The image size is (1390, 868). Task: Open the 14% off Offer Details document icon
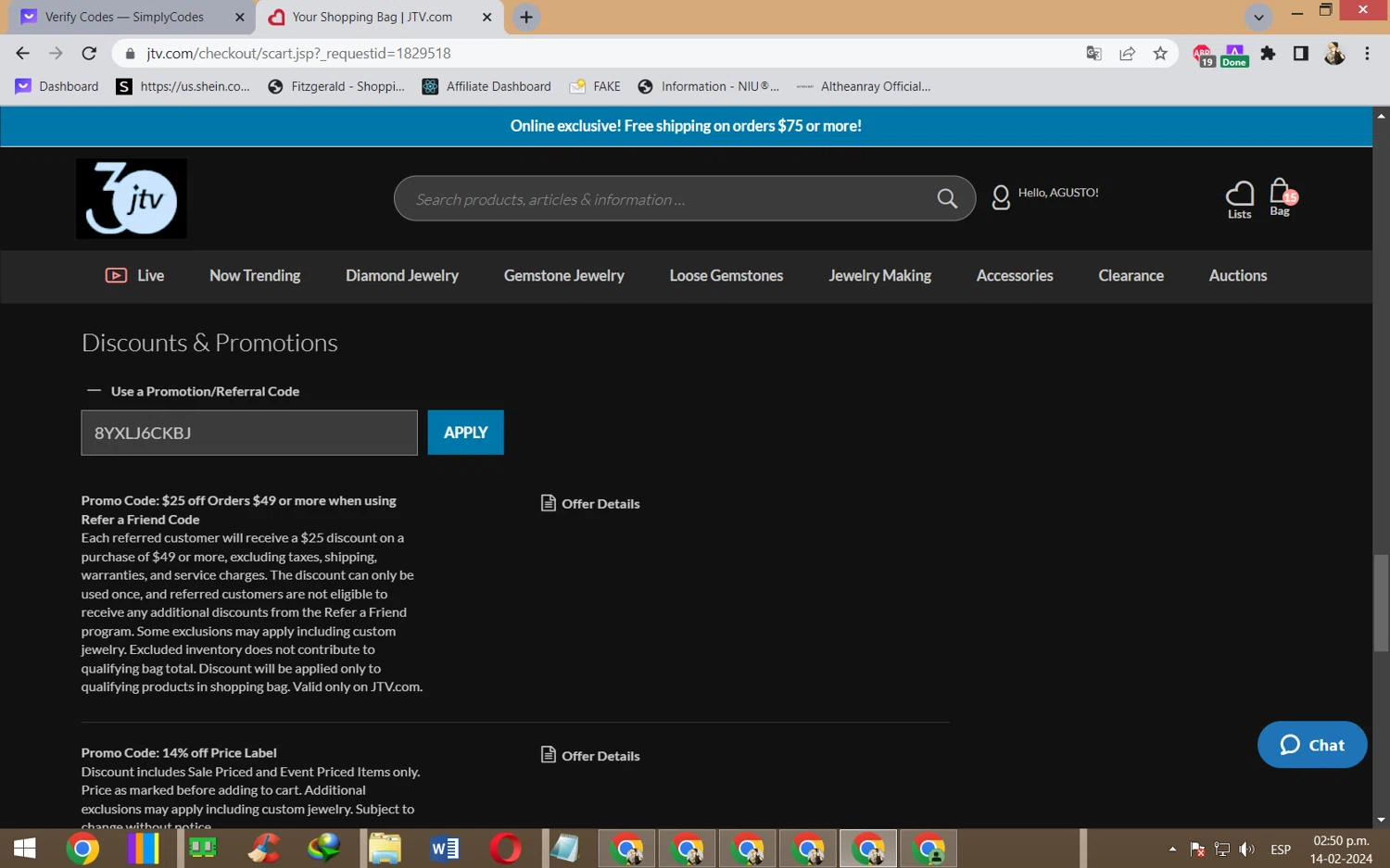coord(549,755)
